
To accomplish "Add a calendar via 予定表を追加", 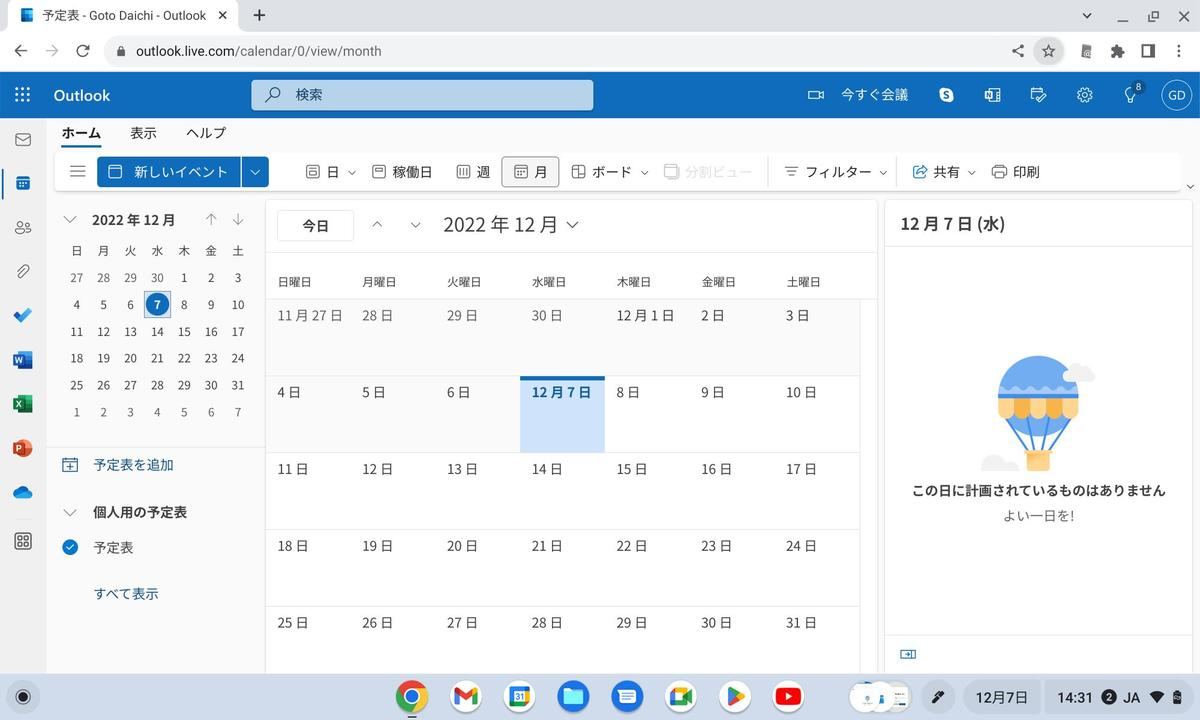I will point(118,465).
